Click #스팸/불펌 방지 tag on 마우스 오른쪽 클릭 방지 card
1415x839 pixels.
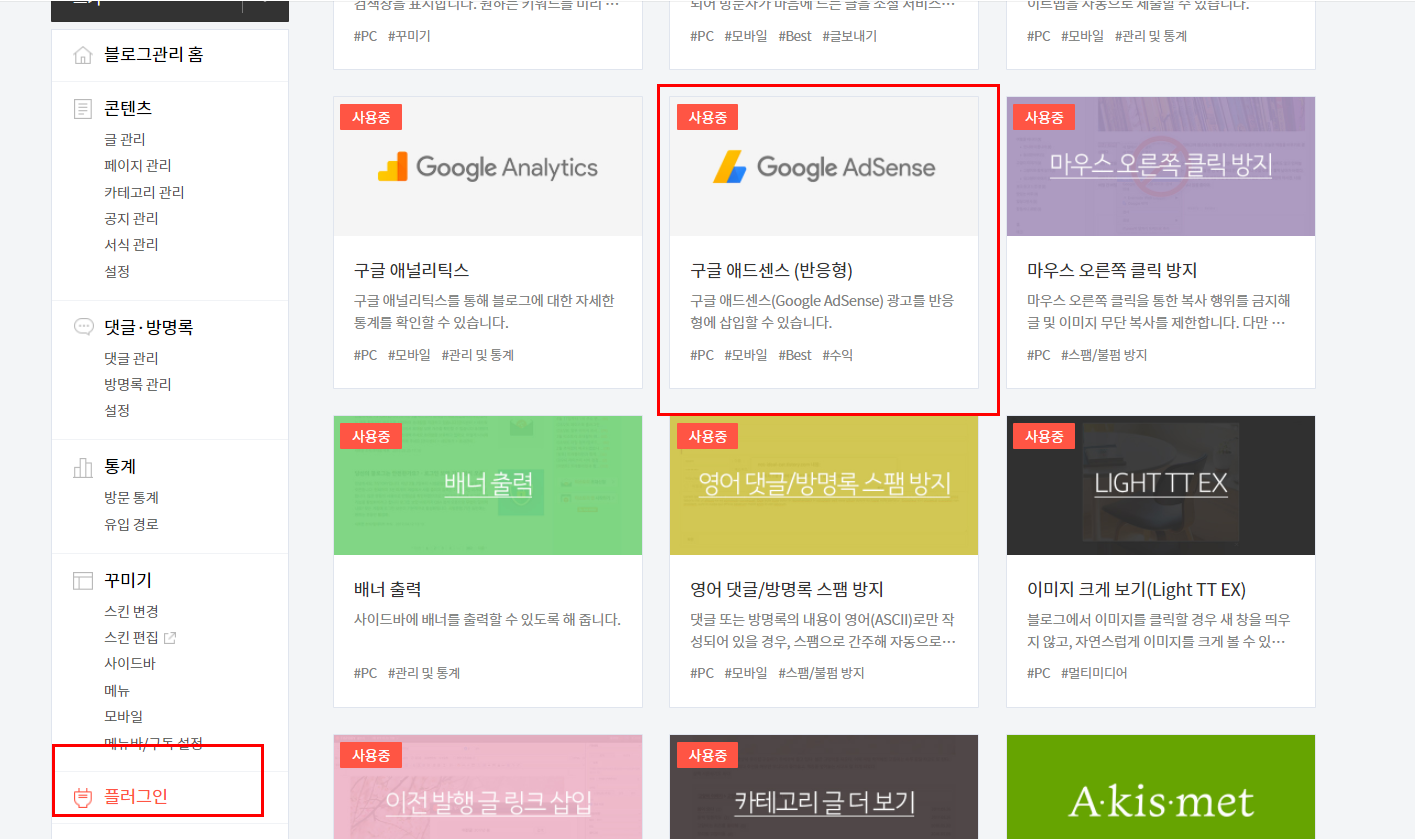coord(1104,355)
